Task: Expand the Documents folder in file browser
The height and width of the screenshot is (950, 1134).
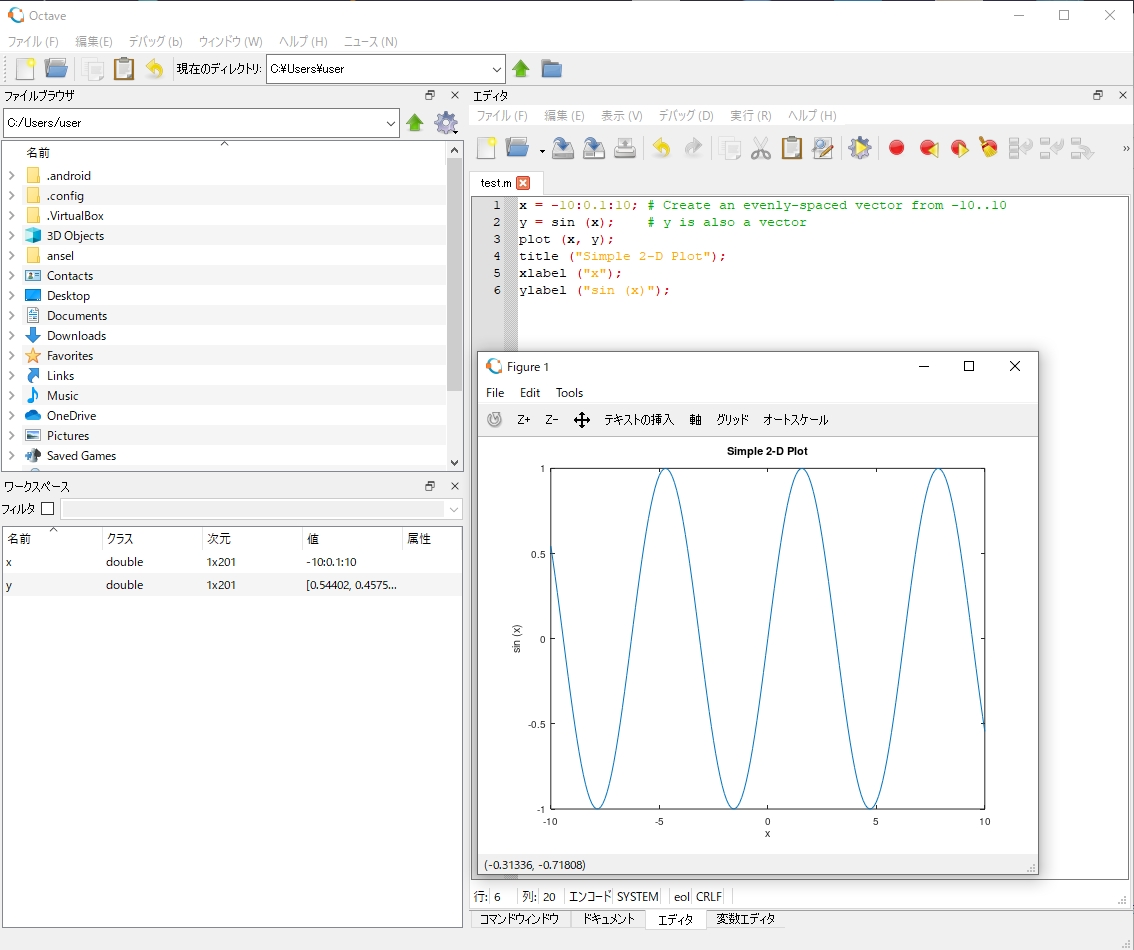Action: pos(11,316)
